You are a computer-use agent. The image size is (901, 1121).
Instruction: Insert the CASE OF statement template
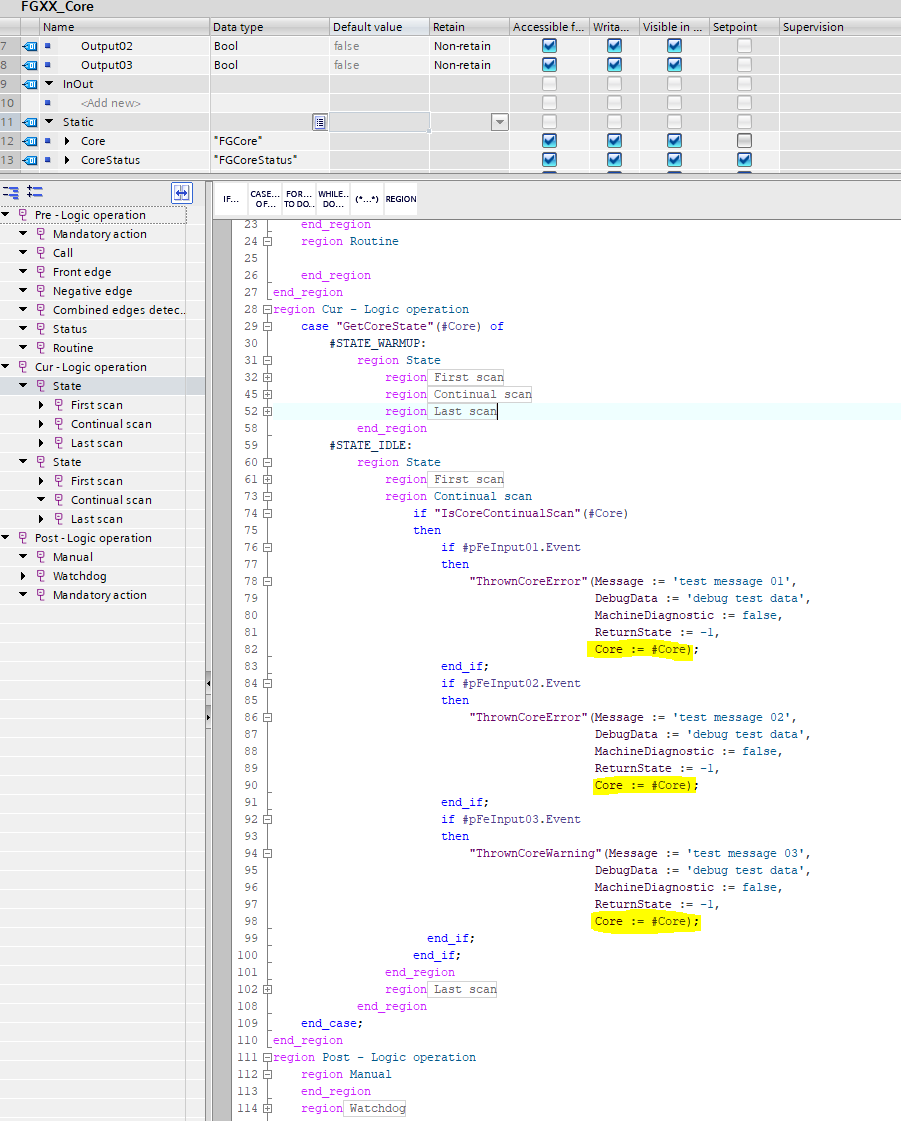tap(265, 199)
